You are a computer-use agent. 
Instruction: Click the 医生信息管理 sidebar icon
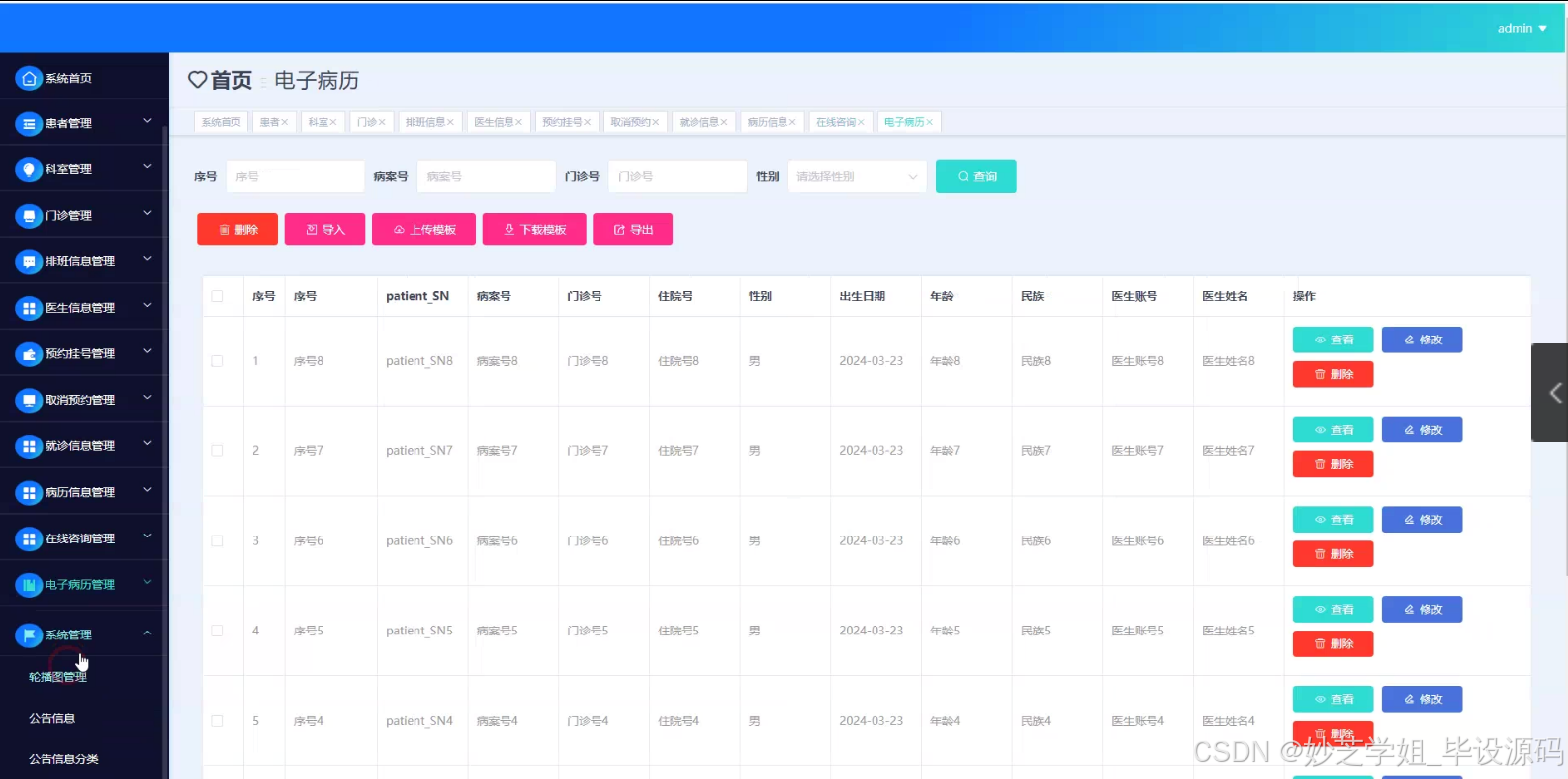point(29,308)
